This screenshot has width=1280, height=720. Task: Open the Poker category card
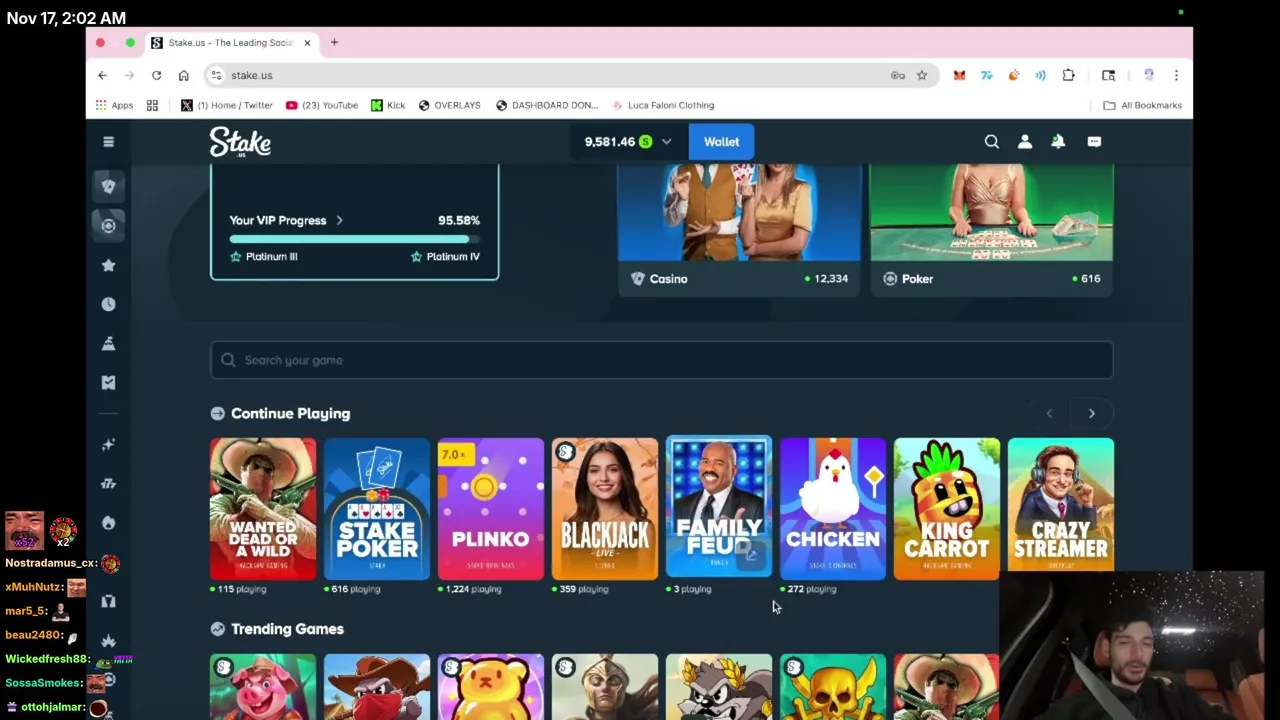(991, 230)
